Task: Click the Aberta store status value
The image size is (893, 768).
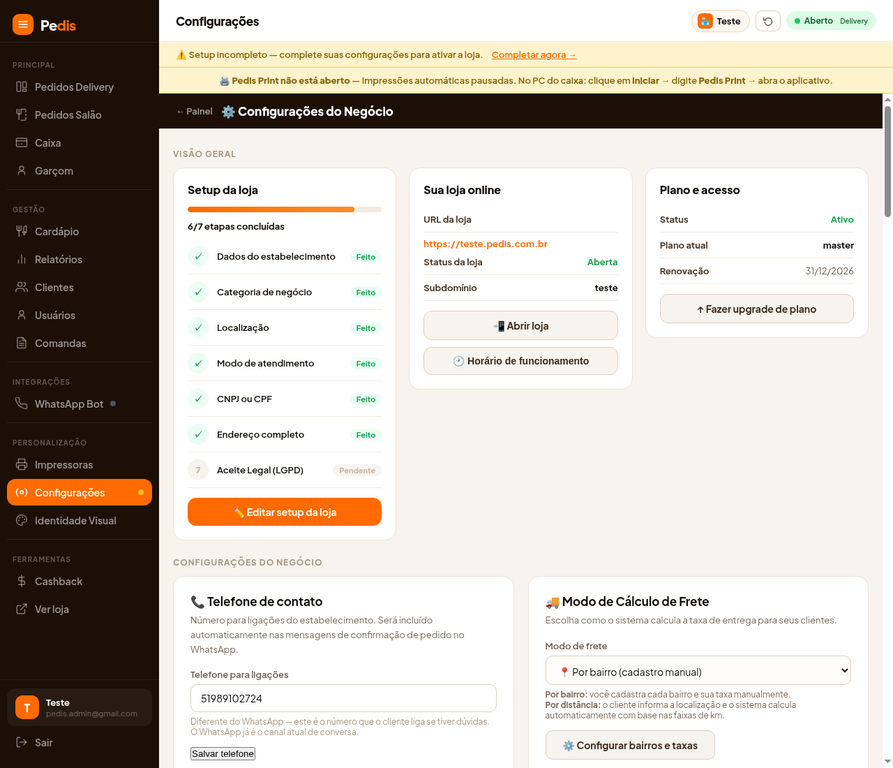Action: (602, 262)
